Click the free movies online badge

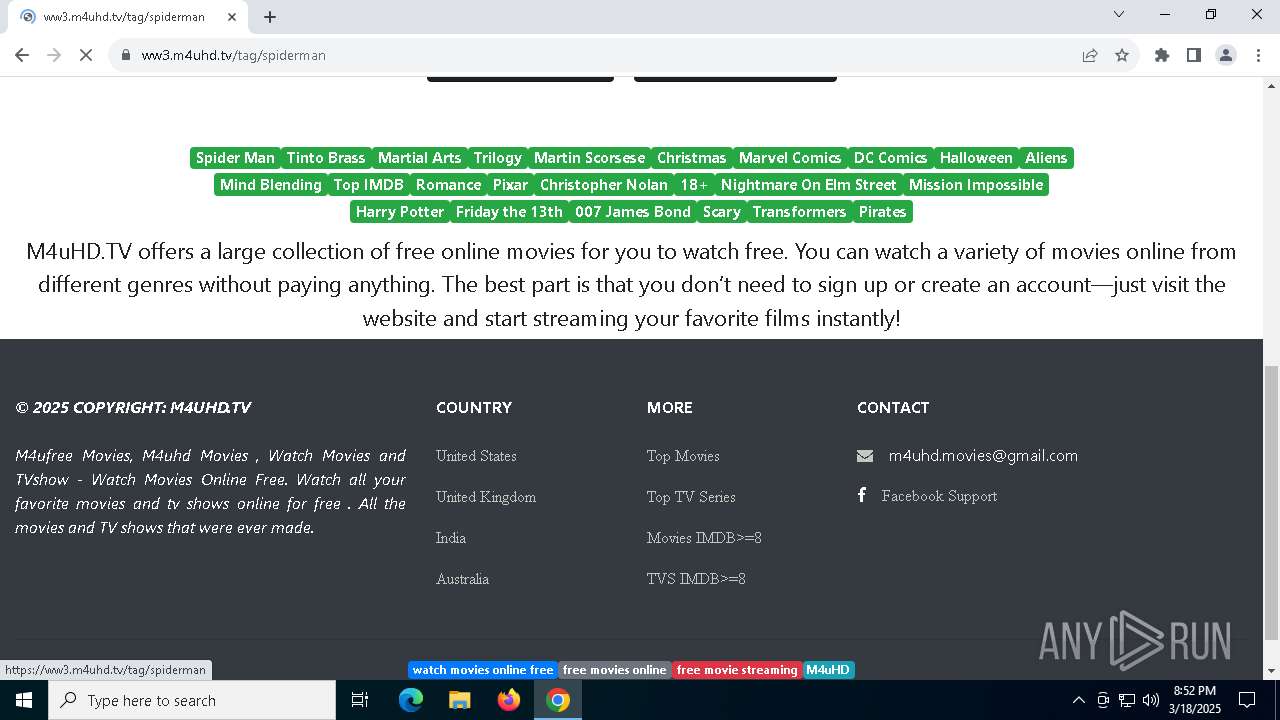coord(614,670)
